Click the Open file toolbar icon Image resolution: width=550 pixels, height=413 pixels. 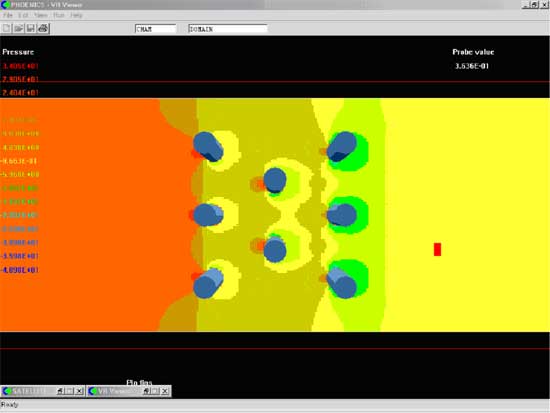click(19, 28)
